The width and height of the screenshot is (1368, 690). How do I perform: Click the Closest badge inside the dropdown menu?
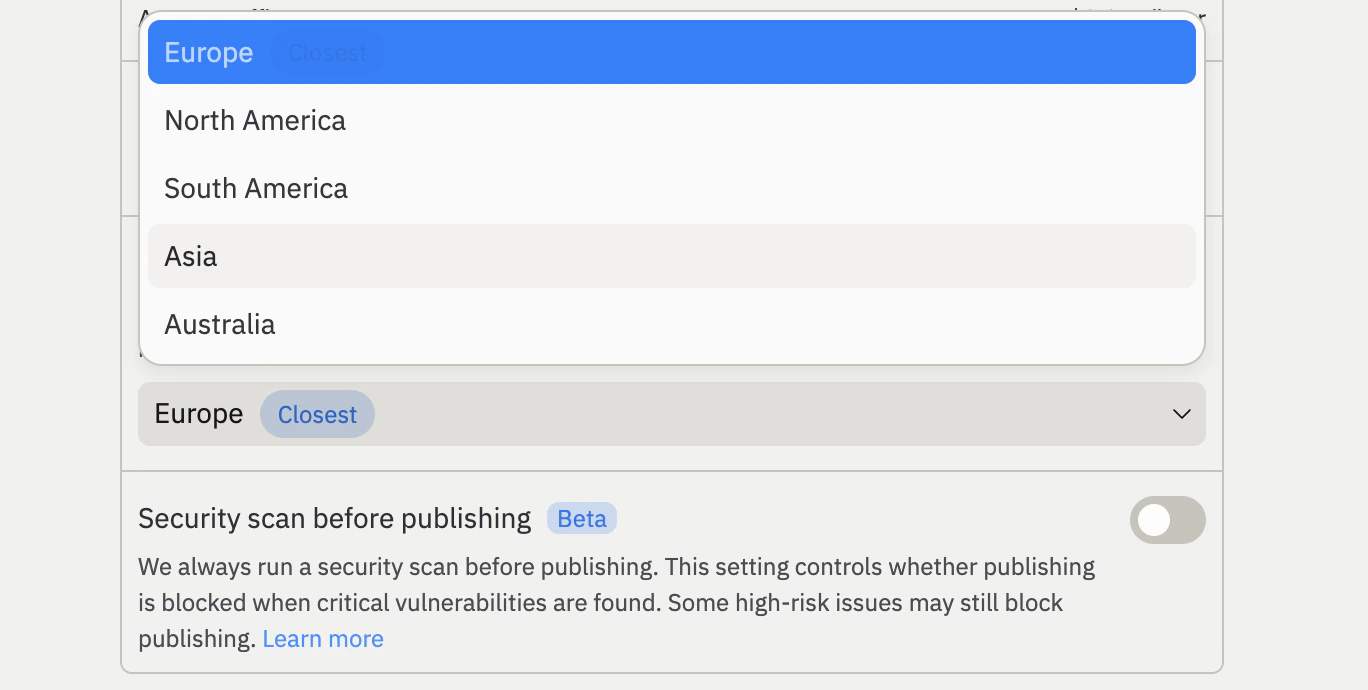tap(327, 52)
